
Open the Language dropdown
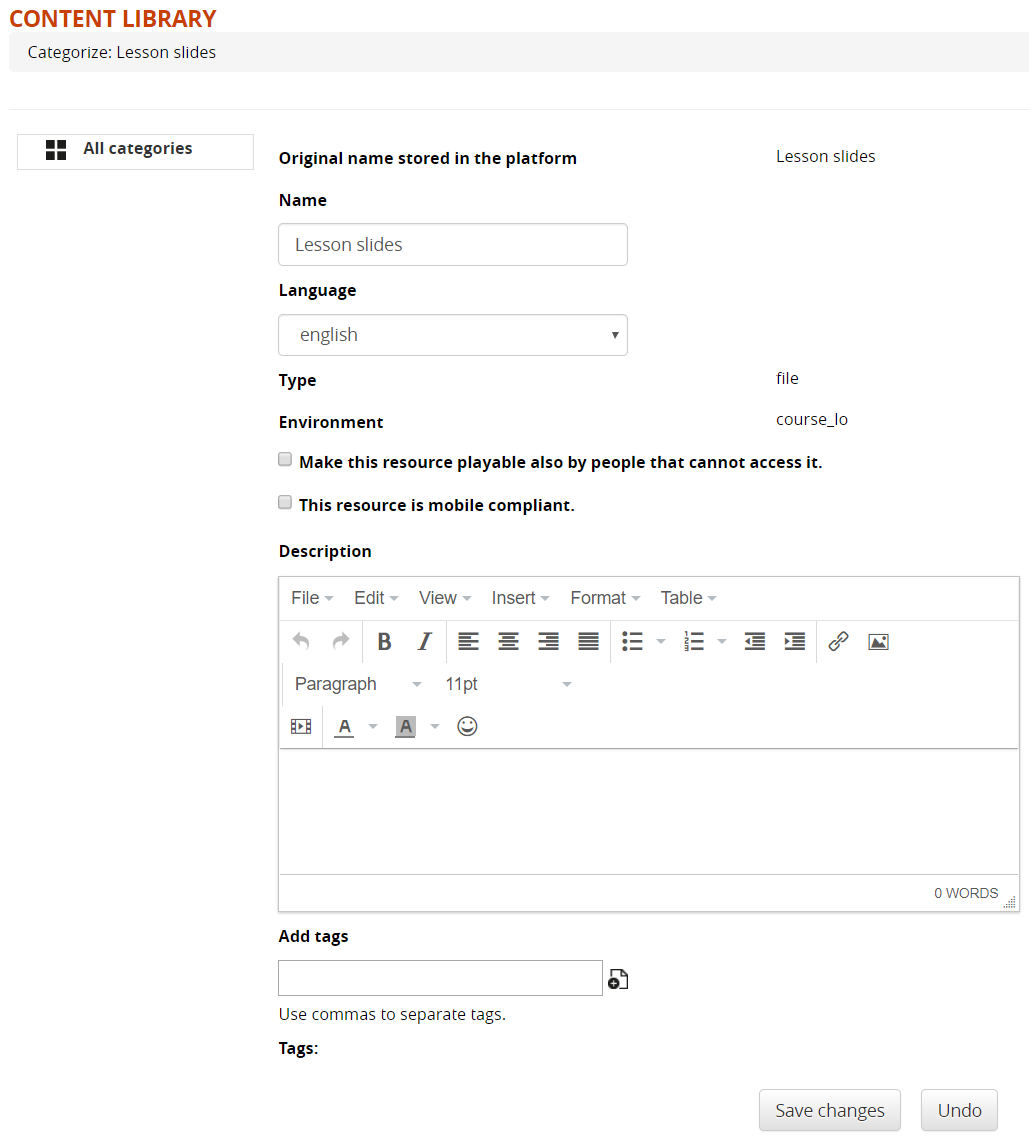(452, 335)
